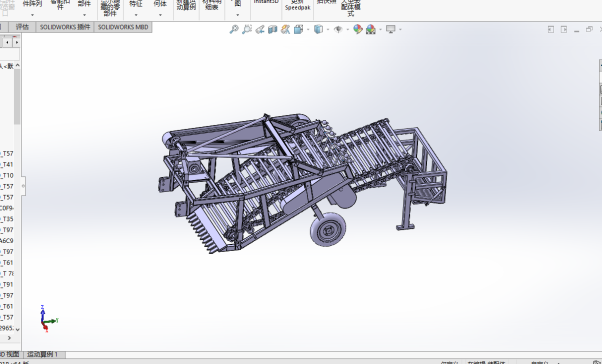The width and height of the screenshot is (602, 364).
Task: Click the feature tree scroll-down chevron
Action: 17,329
